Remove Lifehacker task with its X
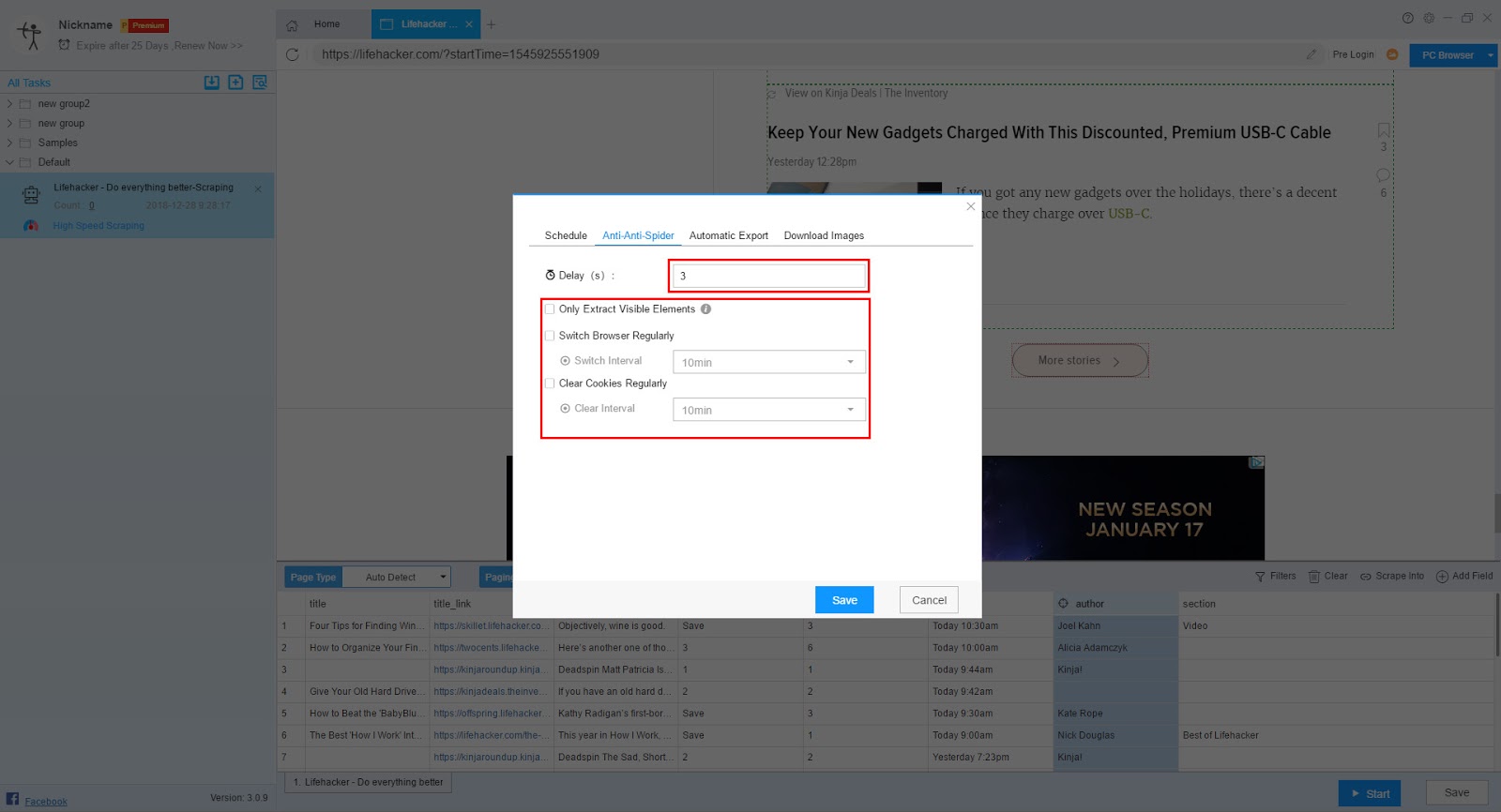Screen dimensions: 1501x812 point(258,189)
